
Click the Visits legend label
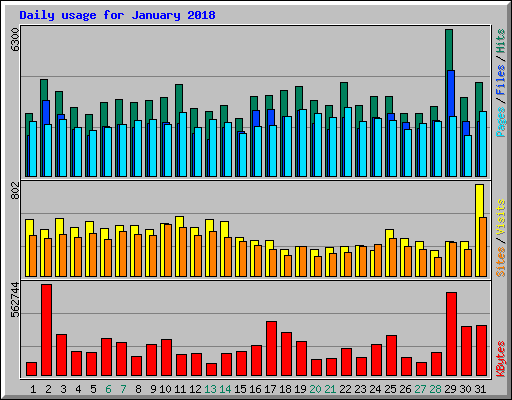click(x=501, y=217)
